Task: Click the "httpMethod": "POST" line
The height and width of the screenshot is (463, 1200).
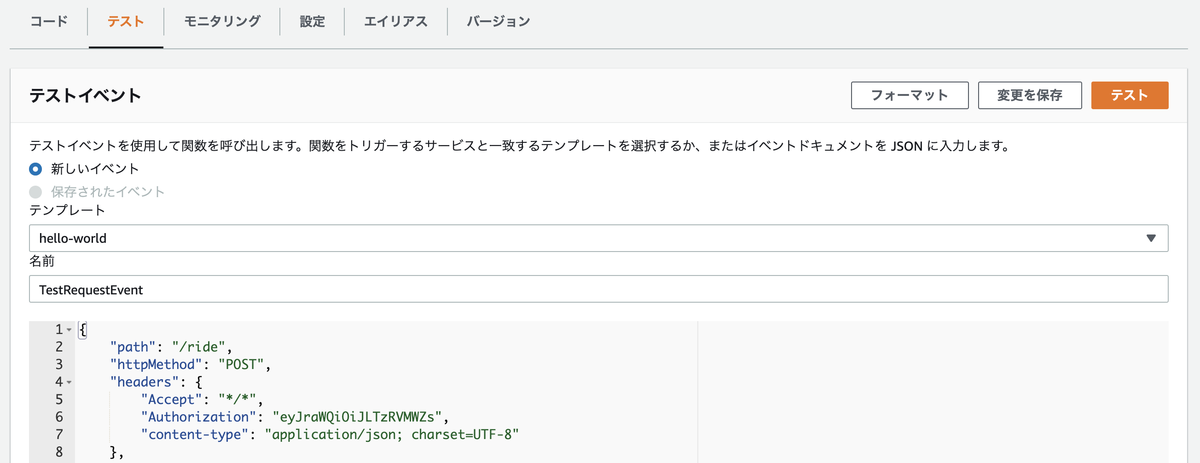Action: tap(190, 364)
